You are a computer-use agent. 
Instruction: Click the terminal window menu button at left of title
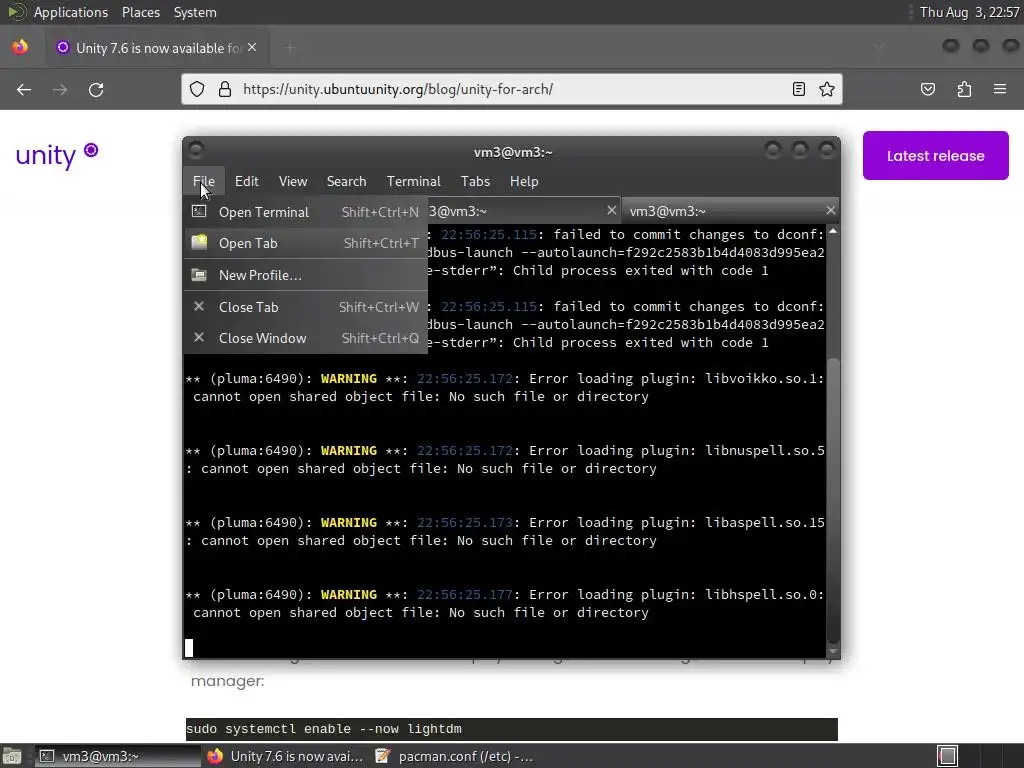click(x=196, y=151)
